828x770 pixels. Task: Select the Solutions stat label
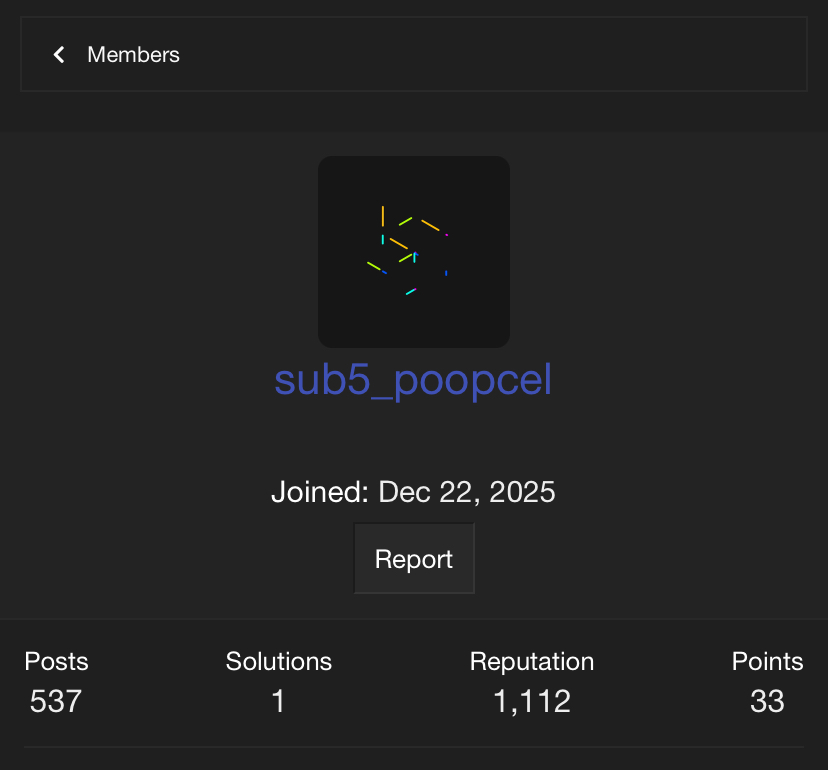pyautogui.click(x=279, y=662)
